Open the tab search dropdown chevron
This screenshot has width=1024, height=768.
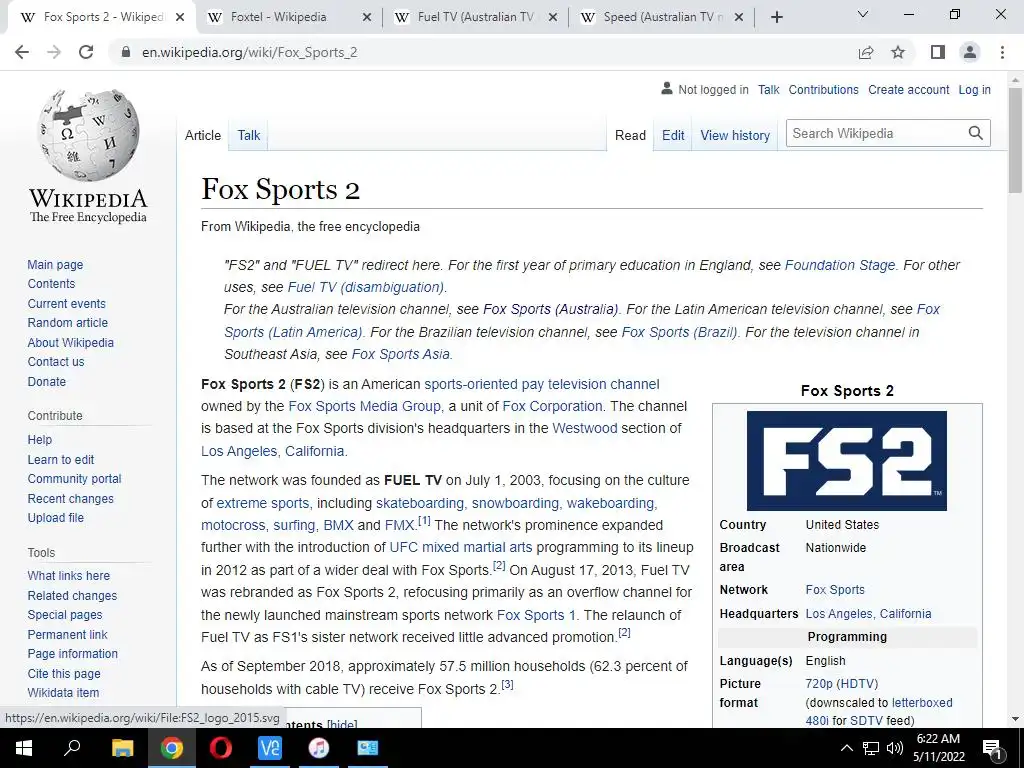[863, 14]
